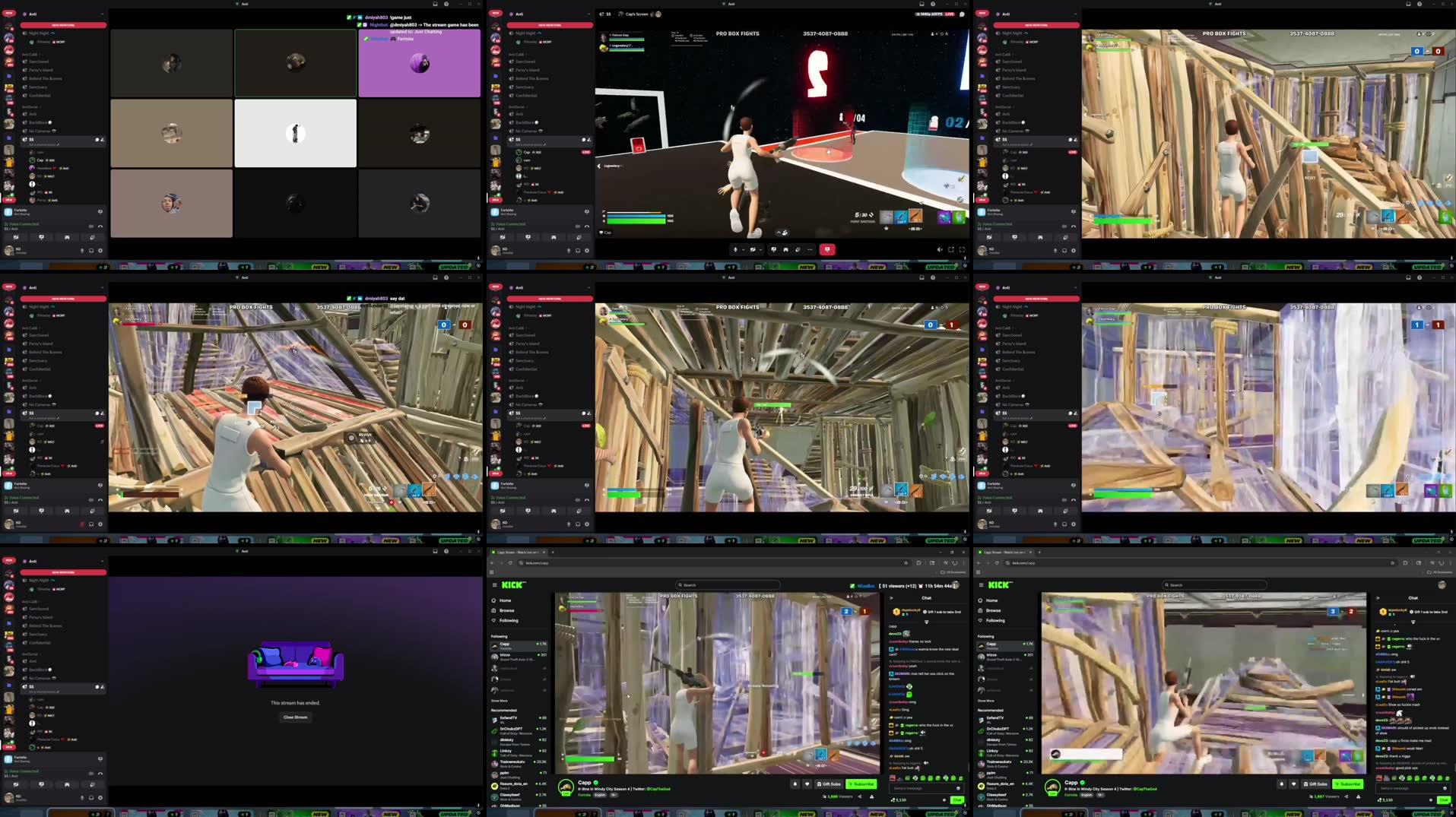Viewport: 1456px width, 817px height.
Task: Select purple video tile in Discord grid view
Action: point(419,63)
